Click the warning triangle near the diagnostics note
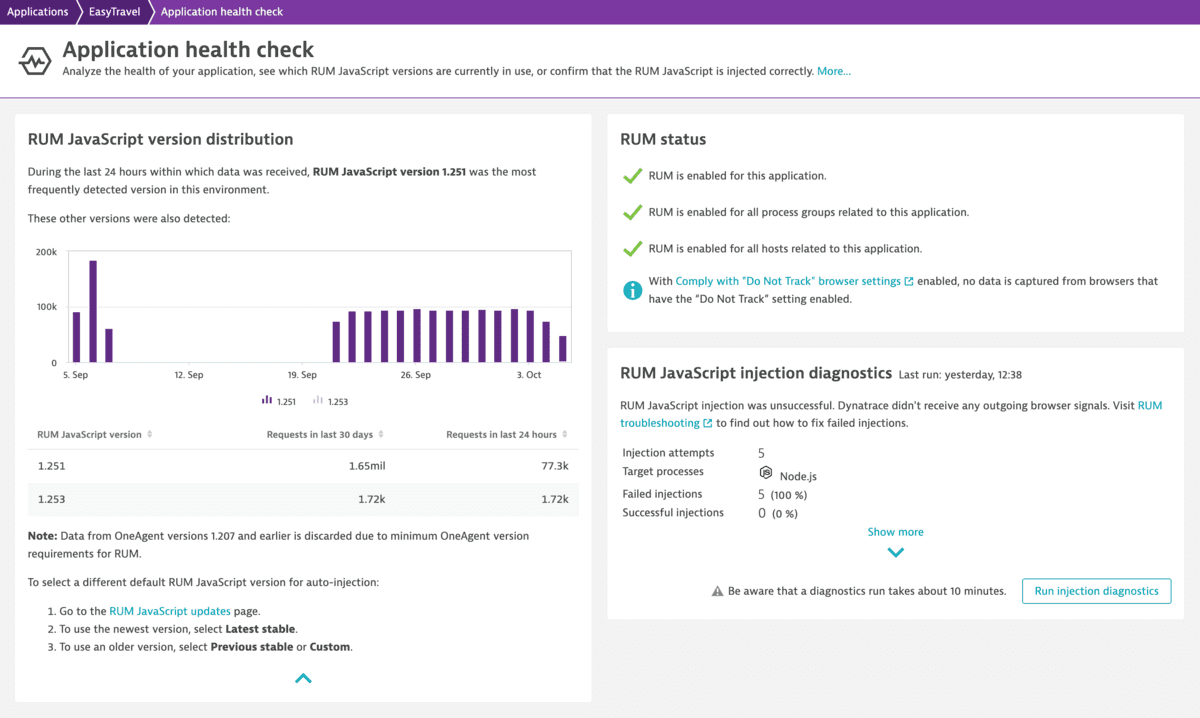This screenshot has width=1200, height=718. [717, 590]
